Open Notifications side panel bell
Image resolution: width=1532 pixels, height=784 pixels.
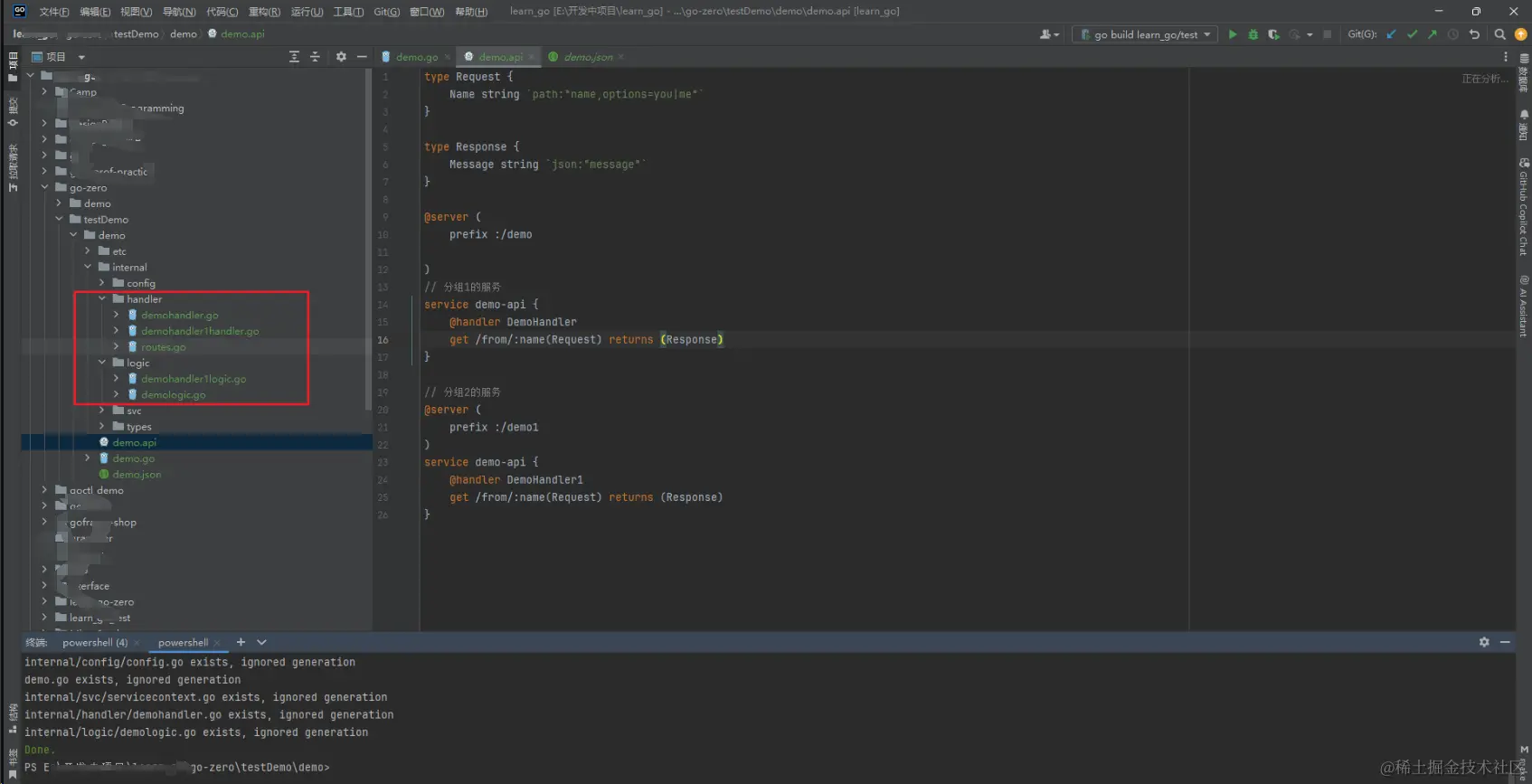[1524, 125]
